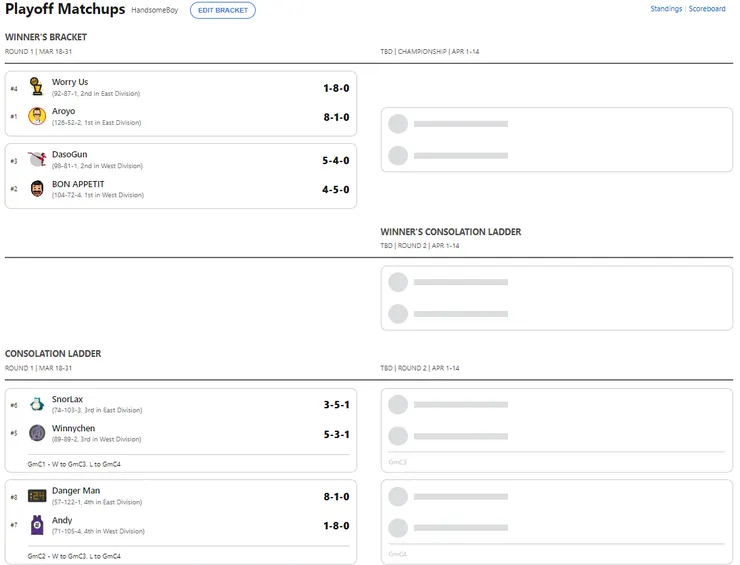Select the Winnychen team name
The image size is (740, 565).
click(73, 428)
